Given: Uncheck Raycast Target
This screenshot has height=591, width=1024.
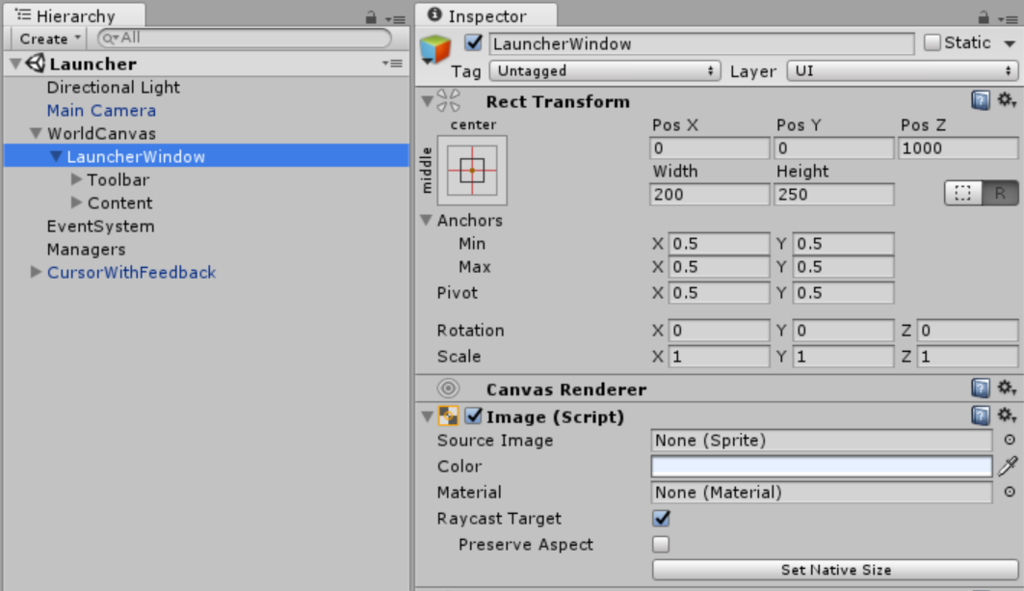Looking at the screenshot, I should tap(661, 519).
